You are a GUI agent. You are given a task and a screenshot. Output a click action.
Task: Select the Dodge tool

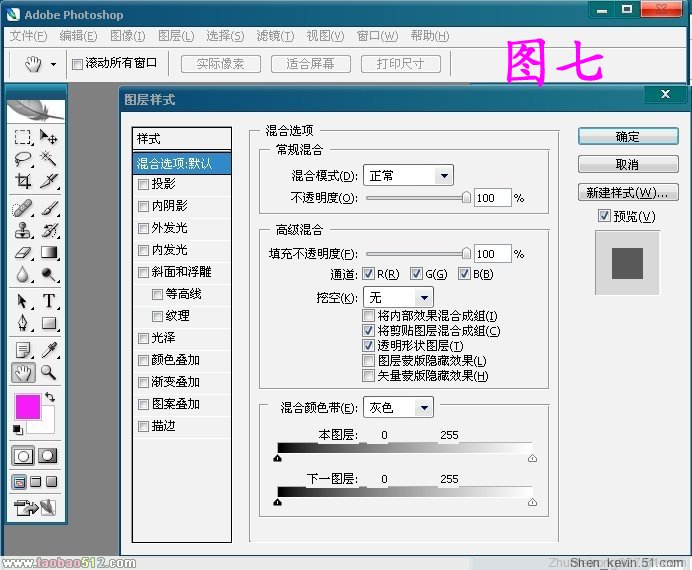tap(49, 274)
